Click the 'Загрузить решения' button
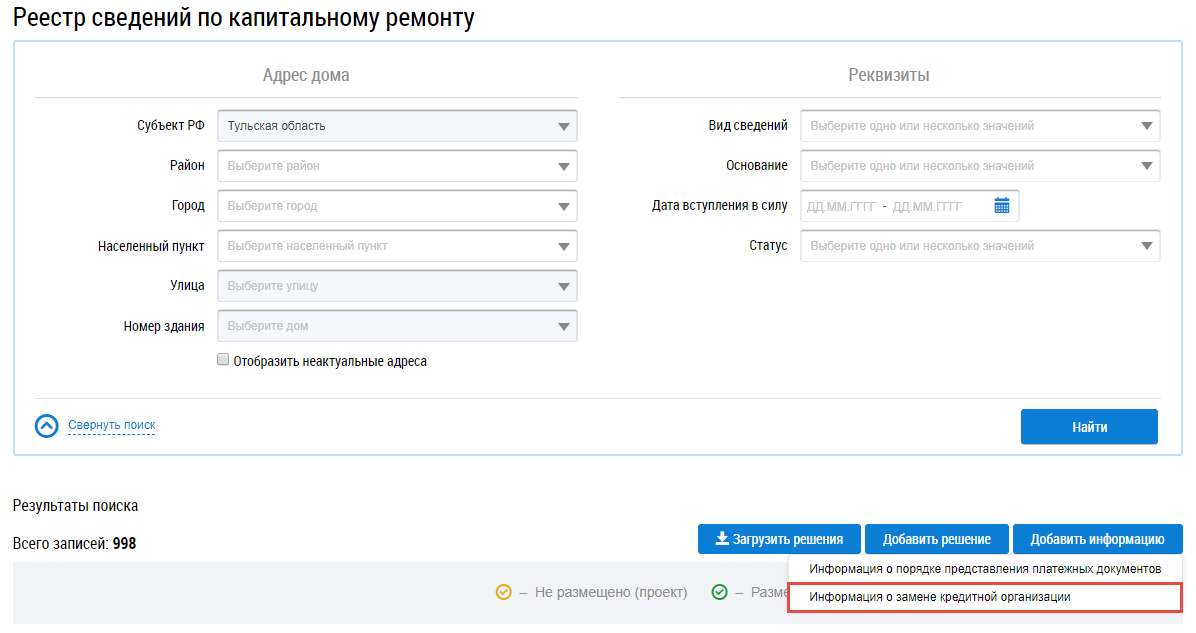The height and width of the screenshot is (633, 1196). click(779, 539)
